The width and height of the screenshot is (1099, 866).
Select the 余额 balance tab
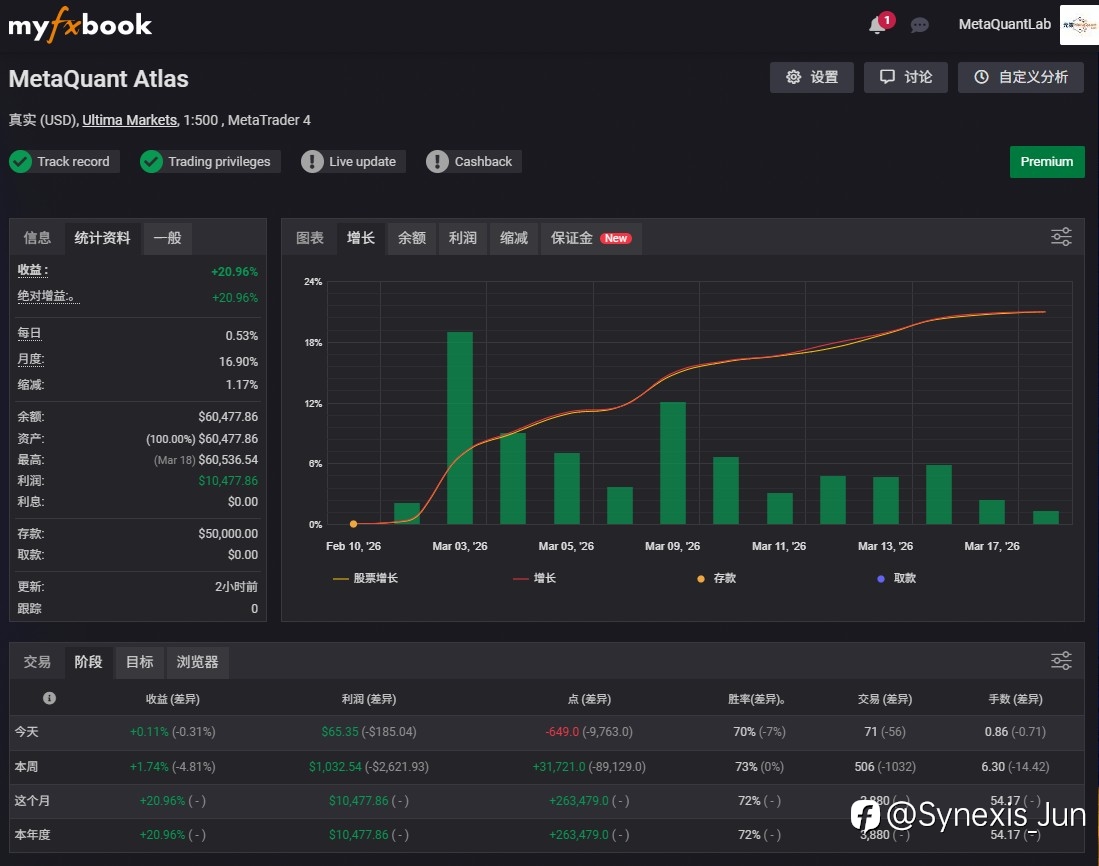click(x=412, y=238)
